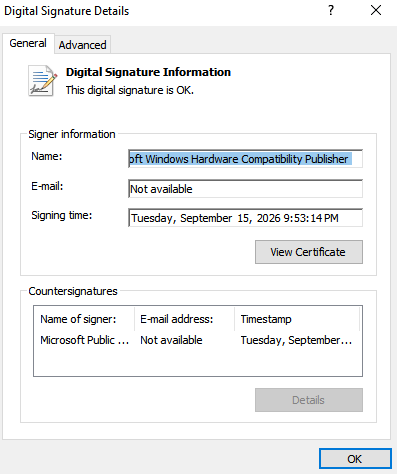
Task: Click the digital signature document icon
Action: tap(42, 81)
